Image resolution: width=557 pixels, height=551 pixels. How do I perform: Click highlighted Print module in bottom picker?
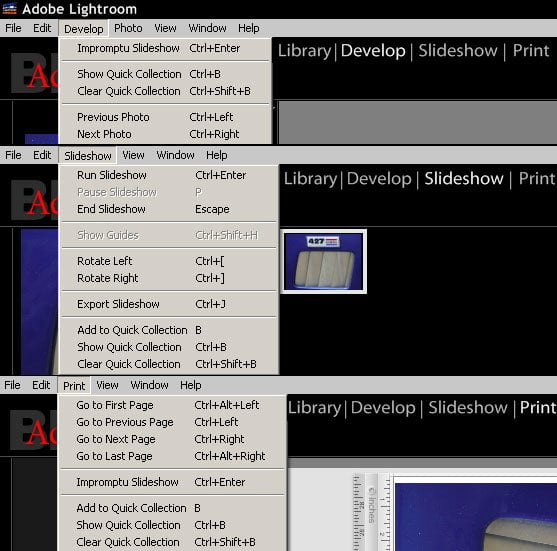[538, 407]
